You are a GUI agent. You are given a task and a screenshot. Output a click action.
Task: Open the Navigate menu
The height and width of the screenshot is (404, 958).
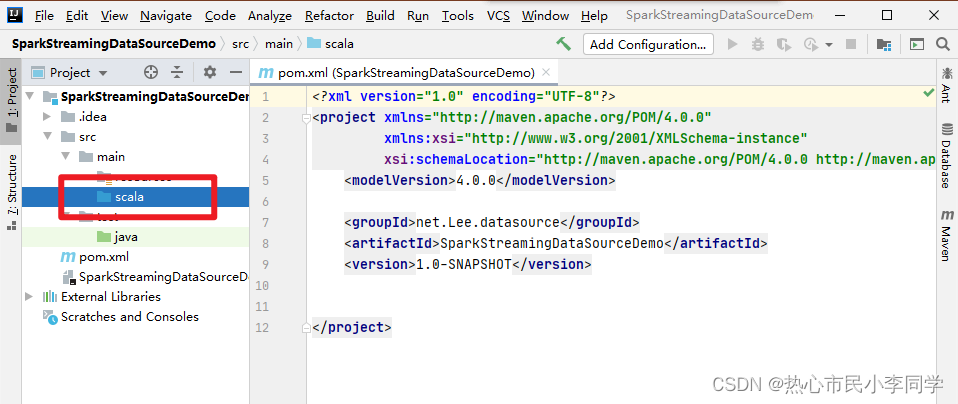point(167,15)
